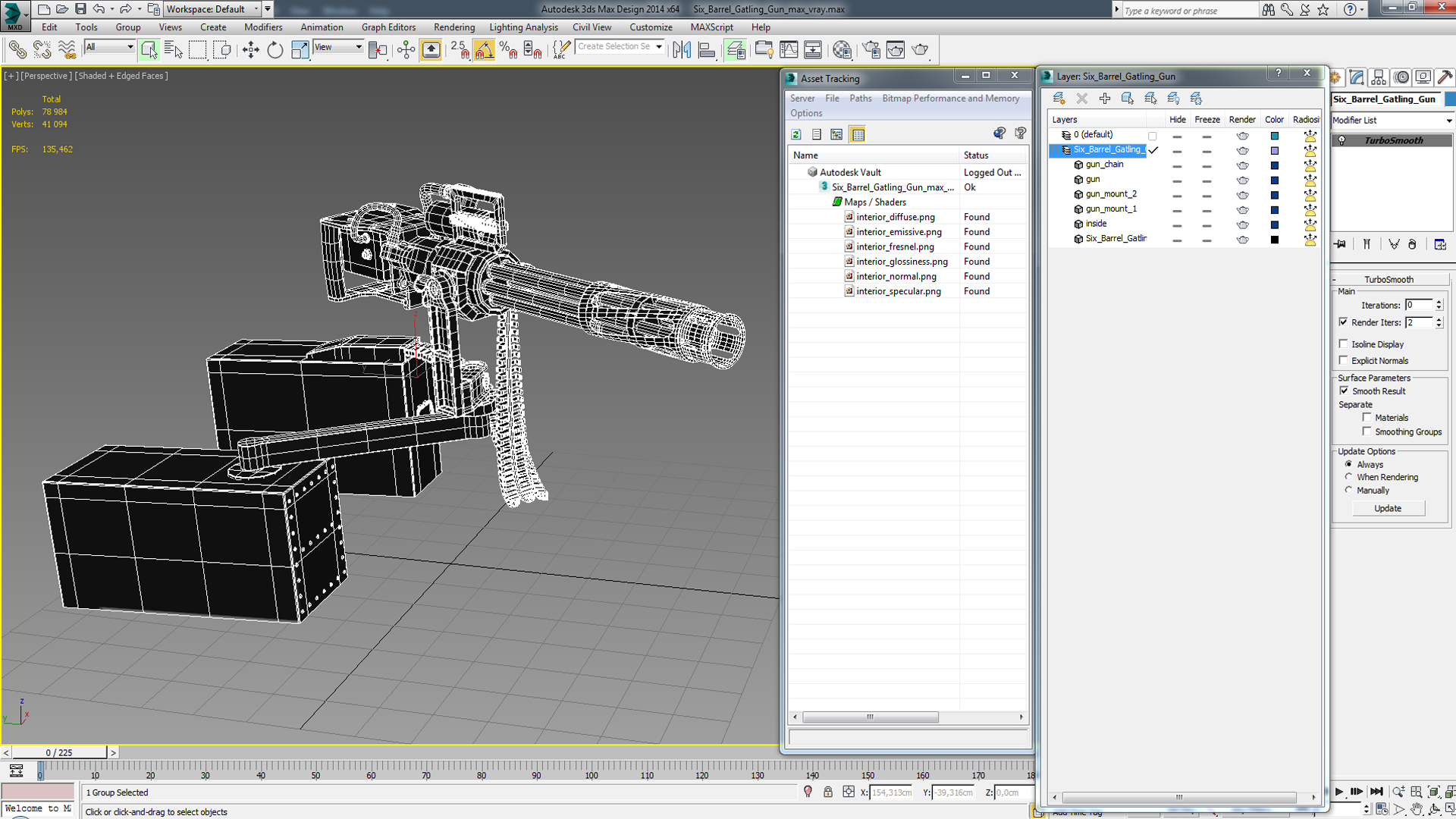Click the Select and Scale tool
This screenshot has height=819, width=1456.
300,50
